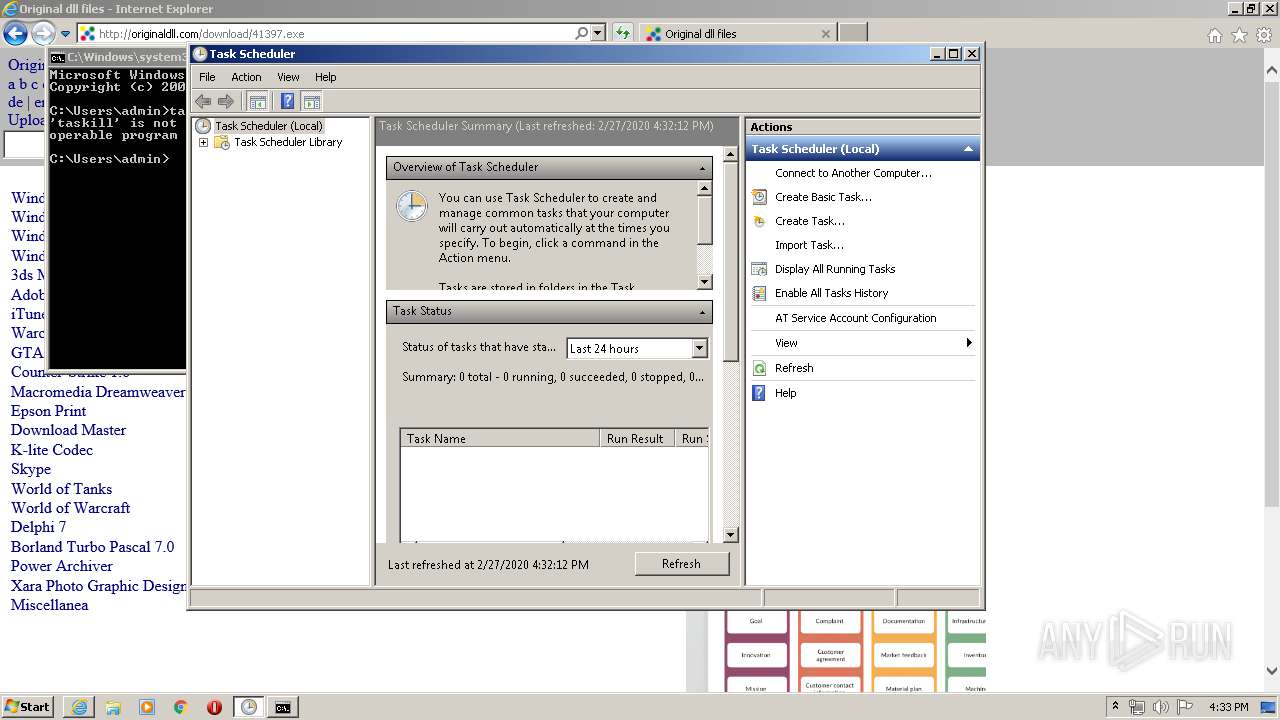Open the File menu
The height and width of the screenshot is (720, 1280).
click(207, 77)
